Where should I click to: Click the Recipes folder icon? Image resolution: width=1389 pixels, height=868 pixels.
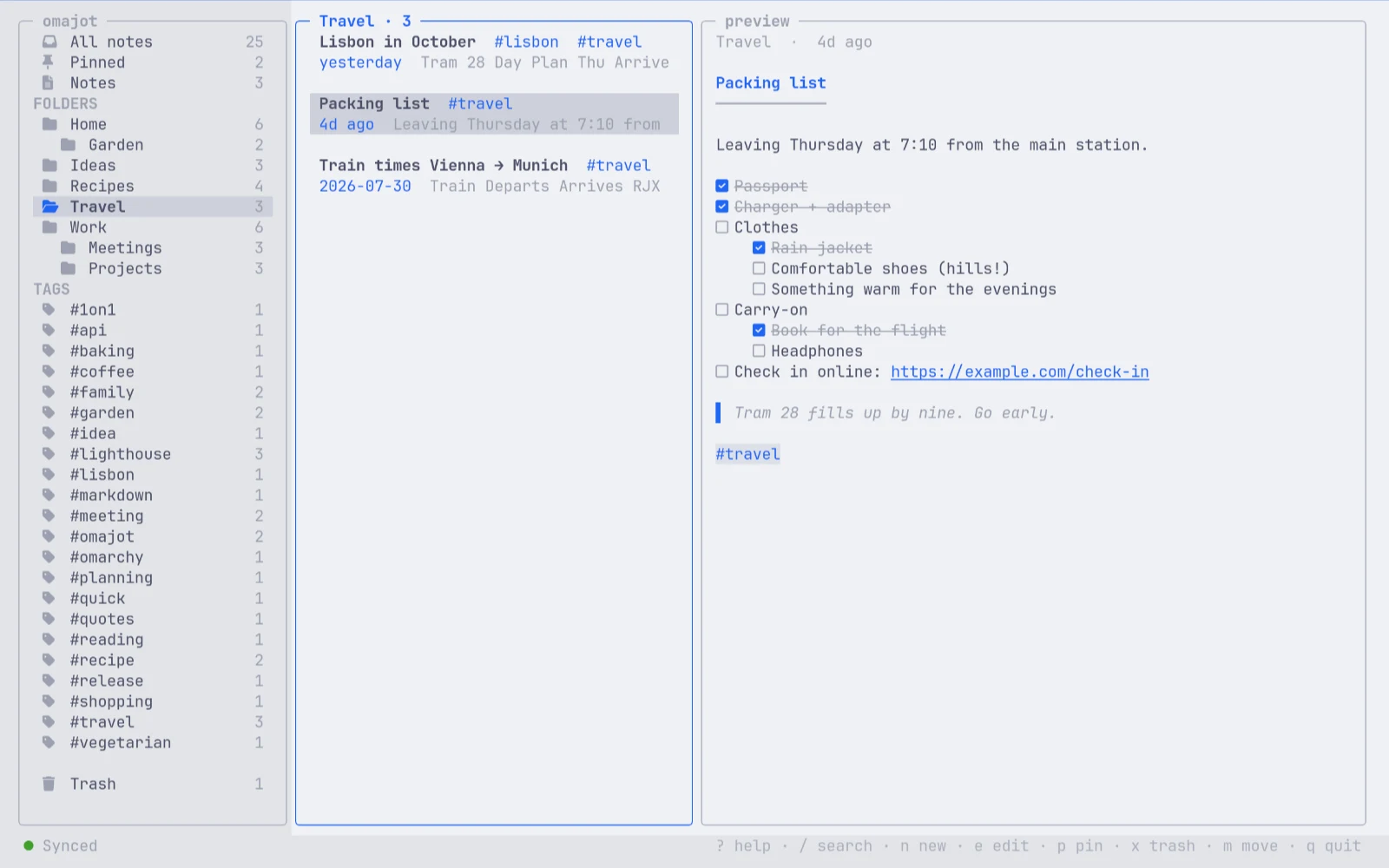[49, 186]
